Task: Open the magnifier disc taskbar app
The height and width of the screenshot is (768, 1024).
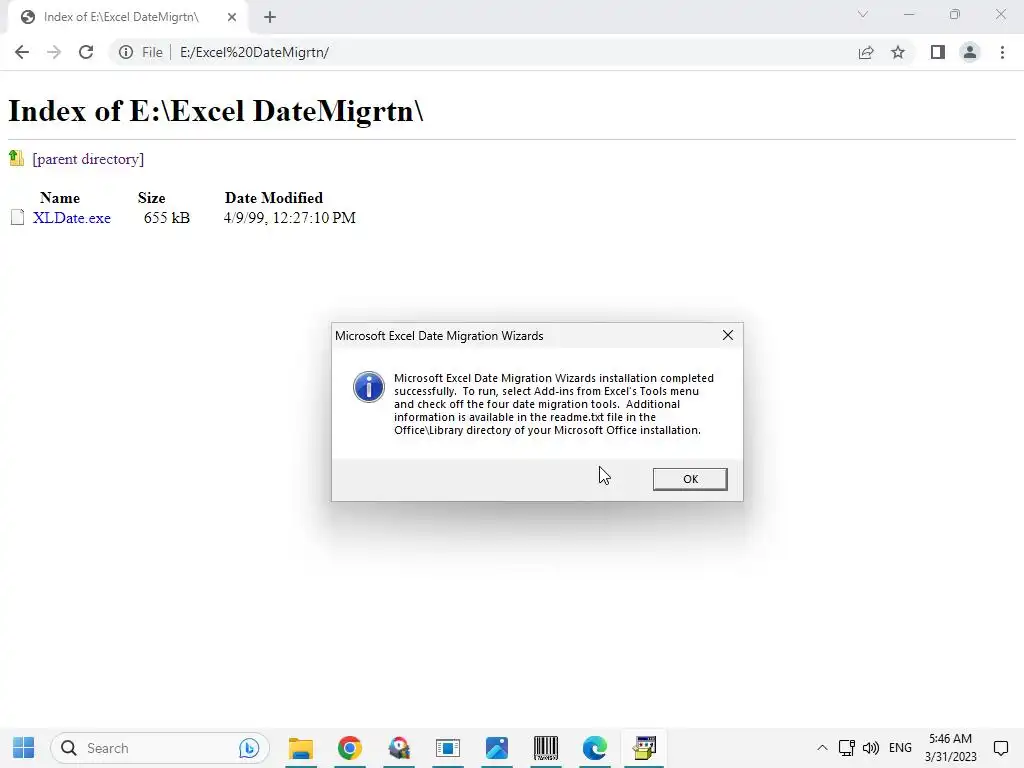Action: pos(399,748)
